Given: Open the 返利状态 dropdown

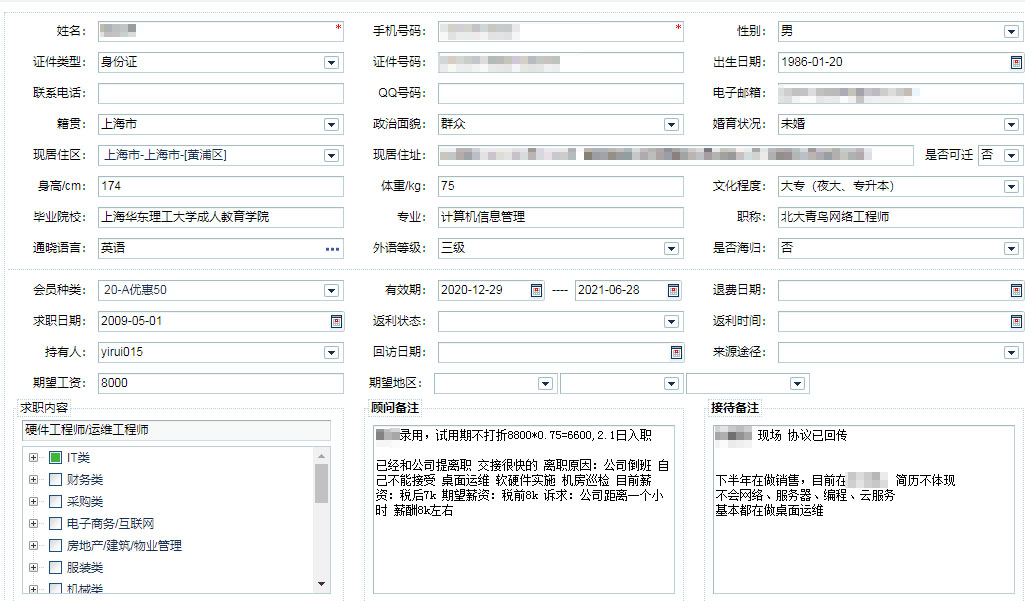Looking at the screenshot, I should click(671, 321).
